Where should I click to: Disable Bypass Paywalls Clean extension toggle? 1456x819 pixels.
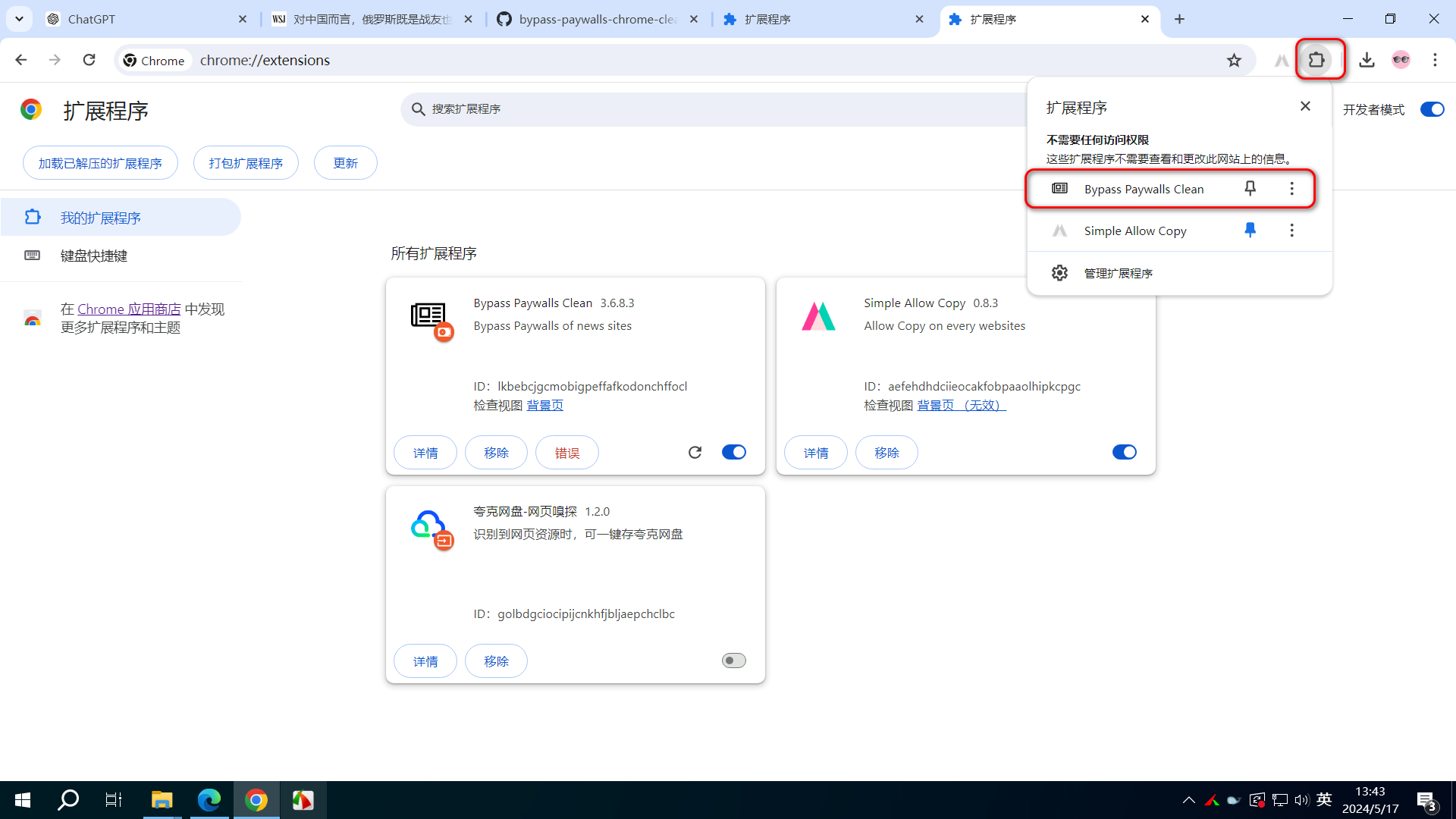tap(733, 452)
